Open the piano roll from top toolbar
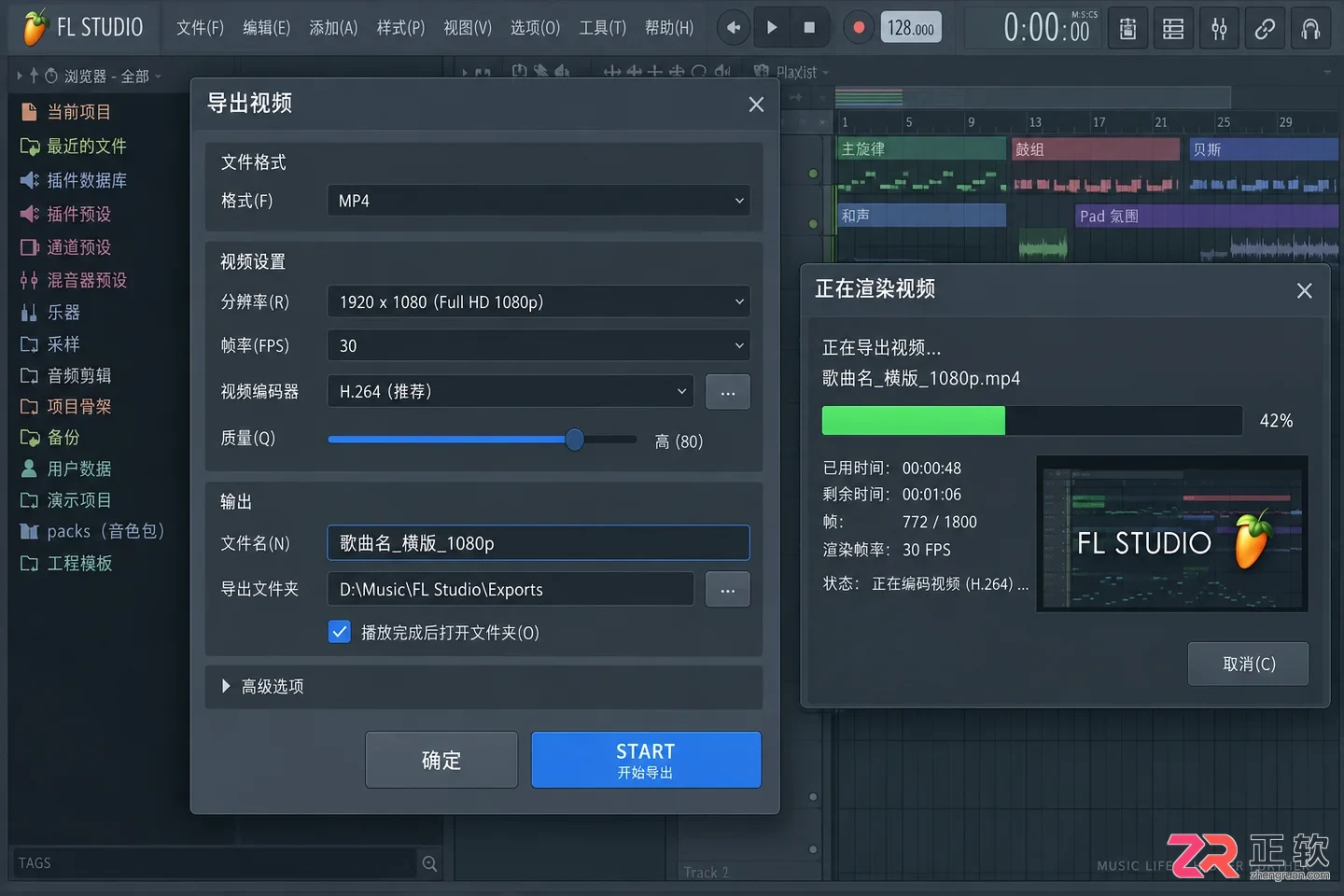Image resolution: width=1344 pixels, height=896 pixels. (1127, 29)
